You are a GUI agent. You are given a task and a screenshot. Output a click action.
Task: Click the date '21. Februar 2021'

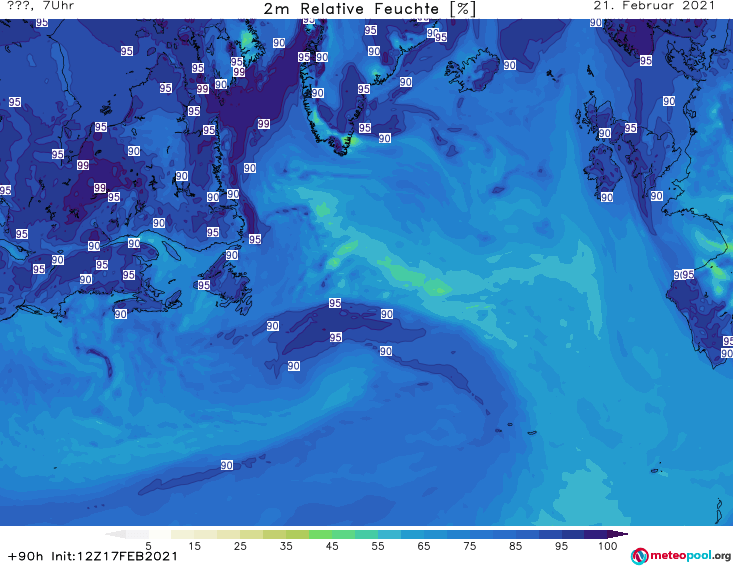pos(654,6)
